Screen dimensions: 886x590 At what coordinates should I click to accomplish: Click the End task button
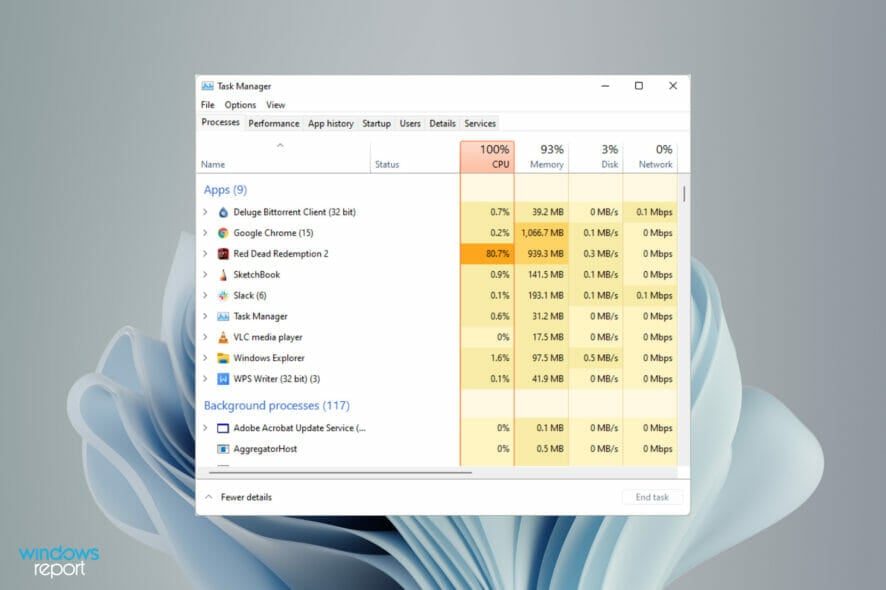(652, 497)
